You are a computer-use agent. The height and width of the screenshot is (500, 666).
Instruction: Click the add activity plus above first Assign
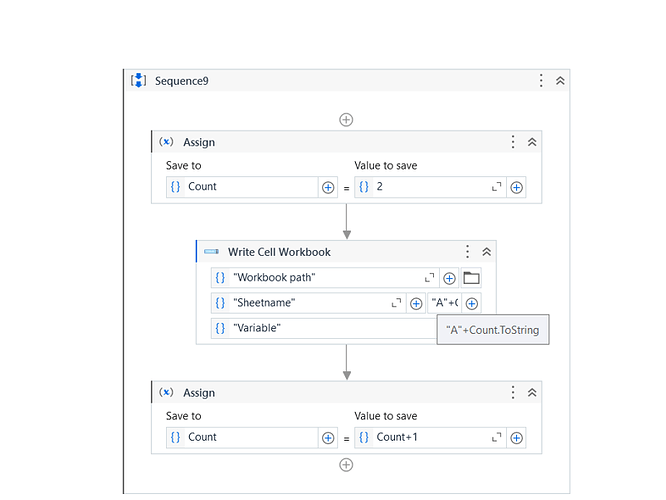point(346,120)
